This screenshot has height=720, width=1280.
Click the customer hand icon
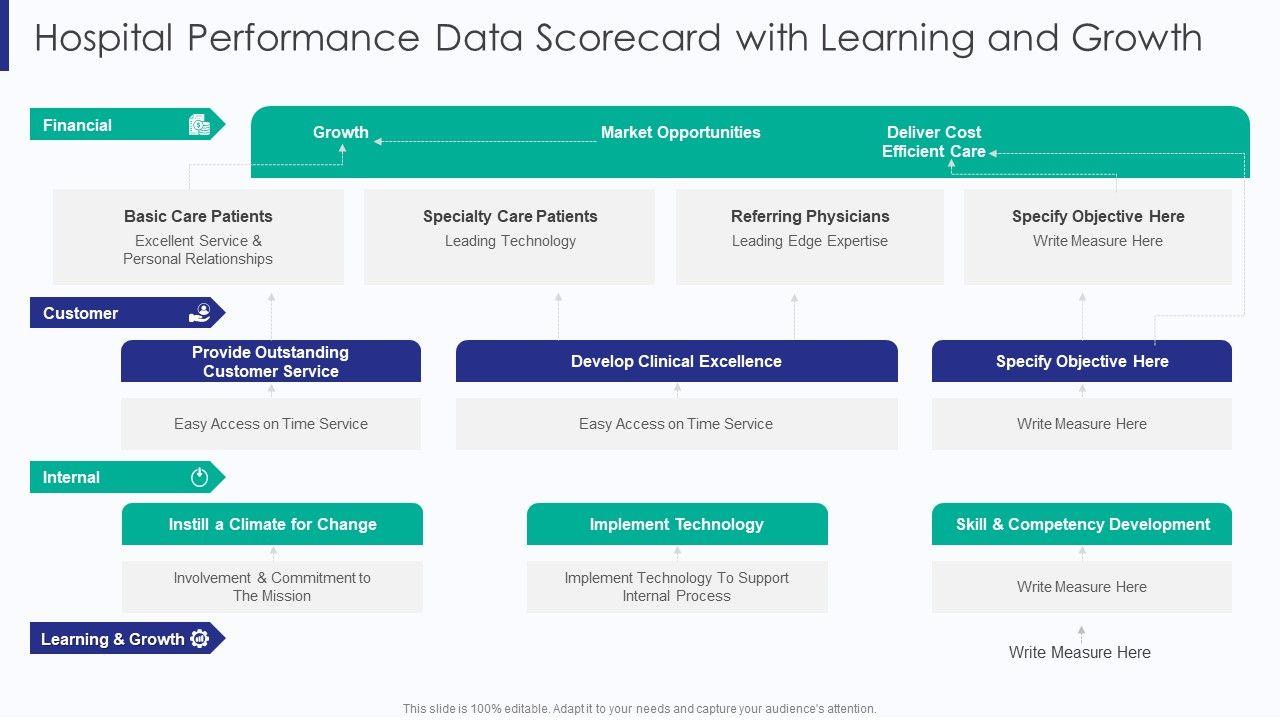(x=200, y=313)
